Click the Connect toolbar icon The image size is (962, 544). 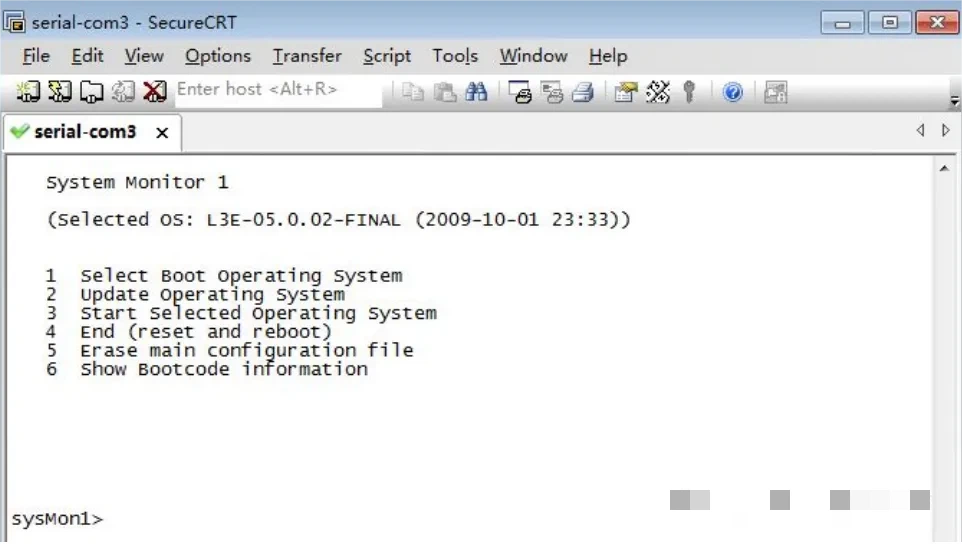click(28, 92)
